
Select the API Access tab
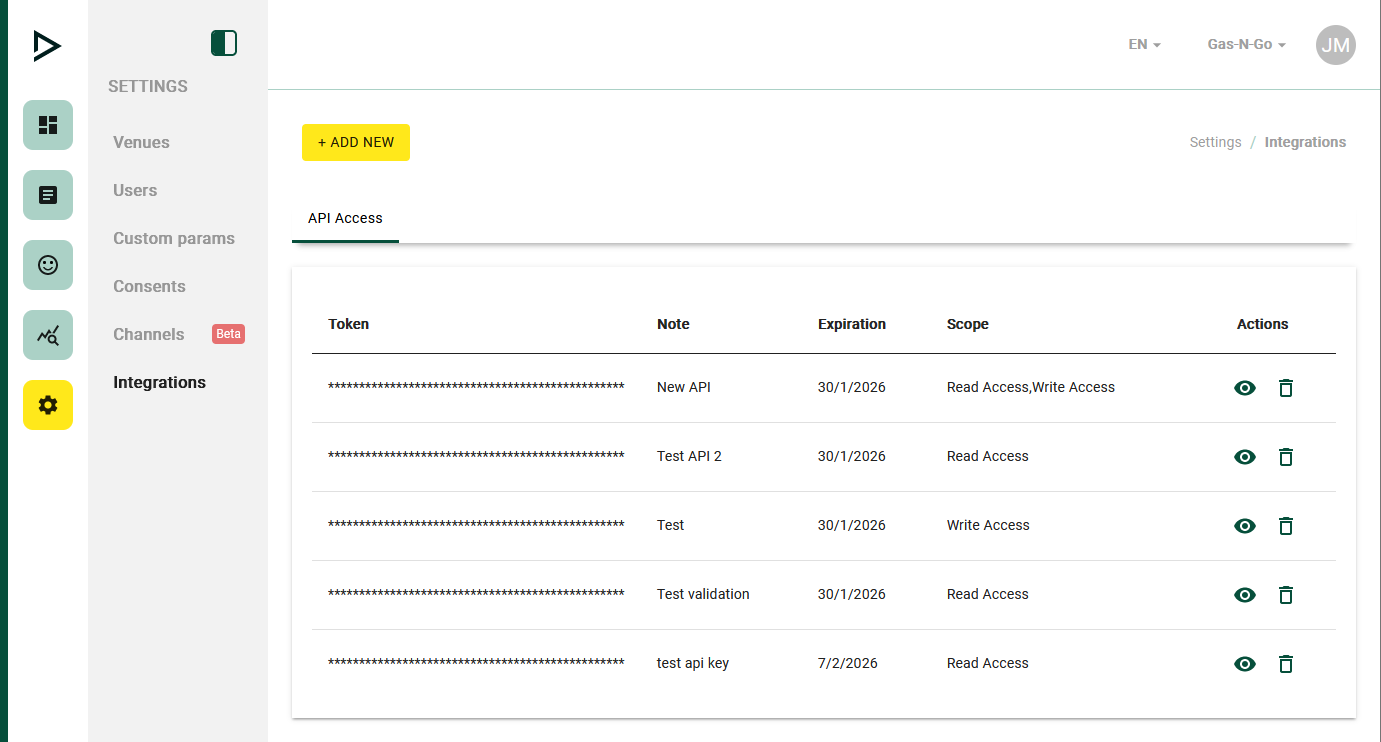345,218
